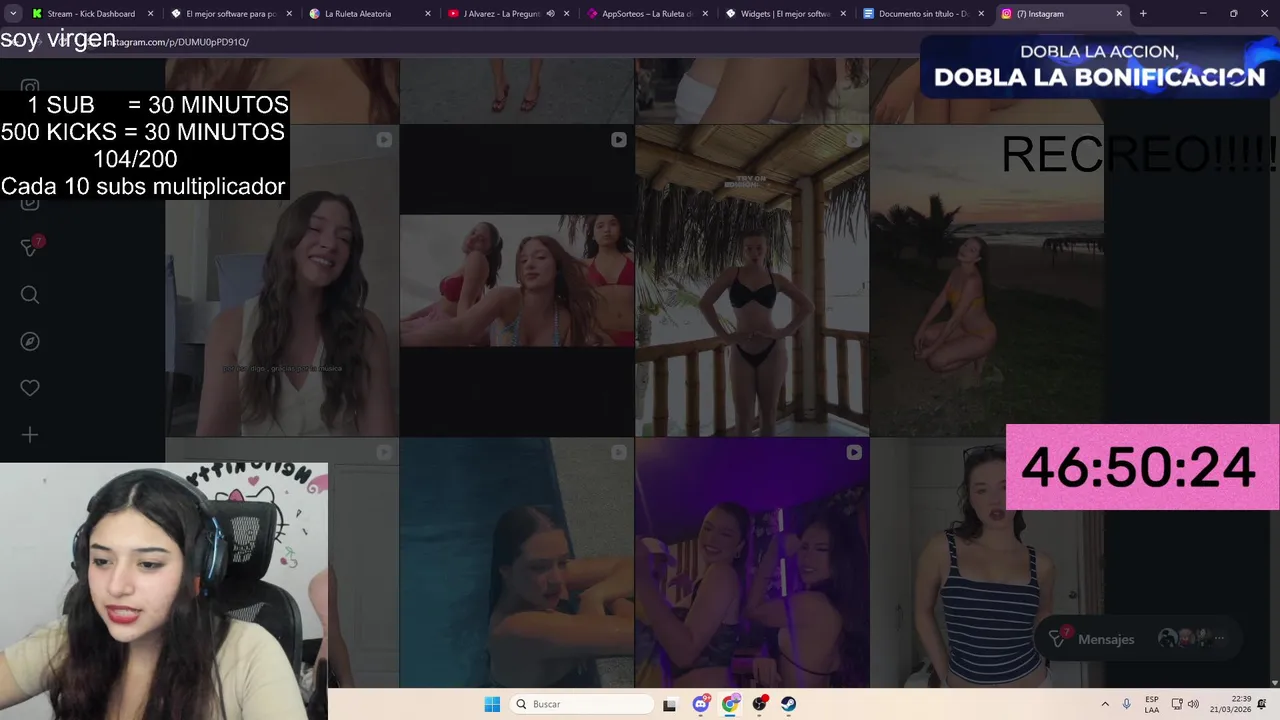Switch to Stream - Kick Dashboard tab
Viewport: 1280px width, 720px height.
click(x=90, y=14)
